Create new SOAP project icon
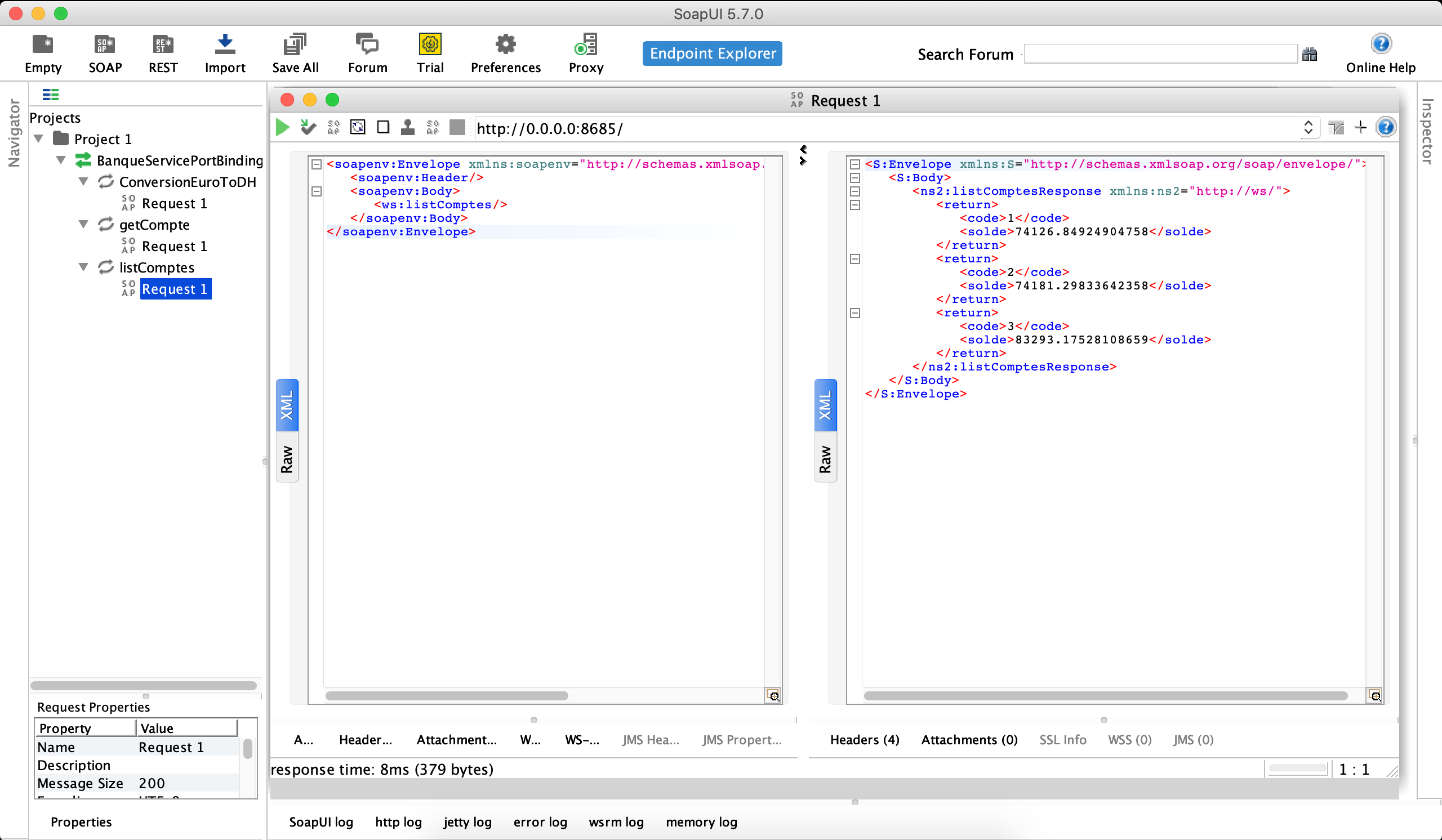Image resolution: width=1442 pixels, height=840 pixels. pos(105,53)
